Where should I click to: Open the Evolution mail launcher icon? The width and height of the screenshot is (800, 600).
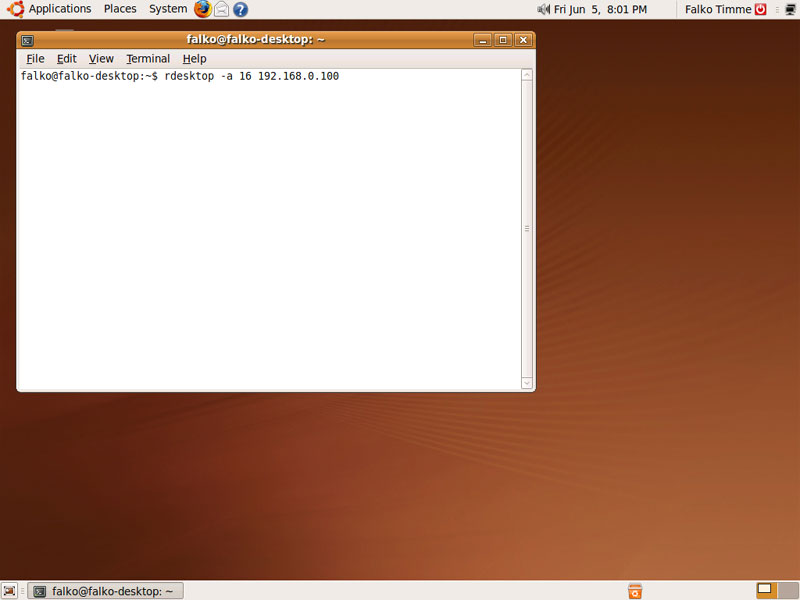coord(221,9)
